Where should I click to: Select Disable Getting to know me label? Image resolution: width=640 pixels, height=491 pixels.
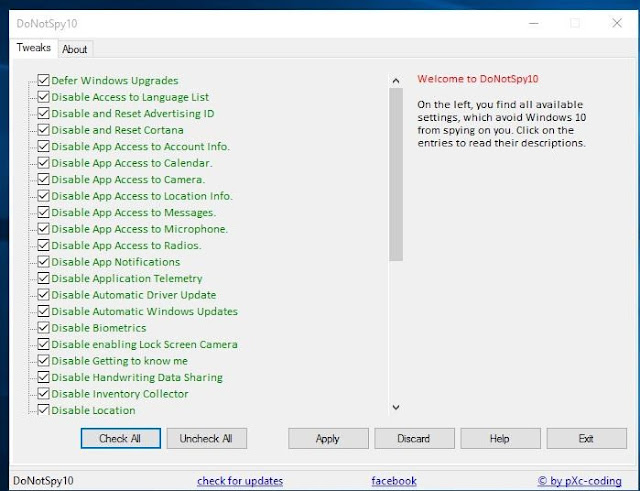click(x=119, y=361)
